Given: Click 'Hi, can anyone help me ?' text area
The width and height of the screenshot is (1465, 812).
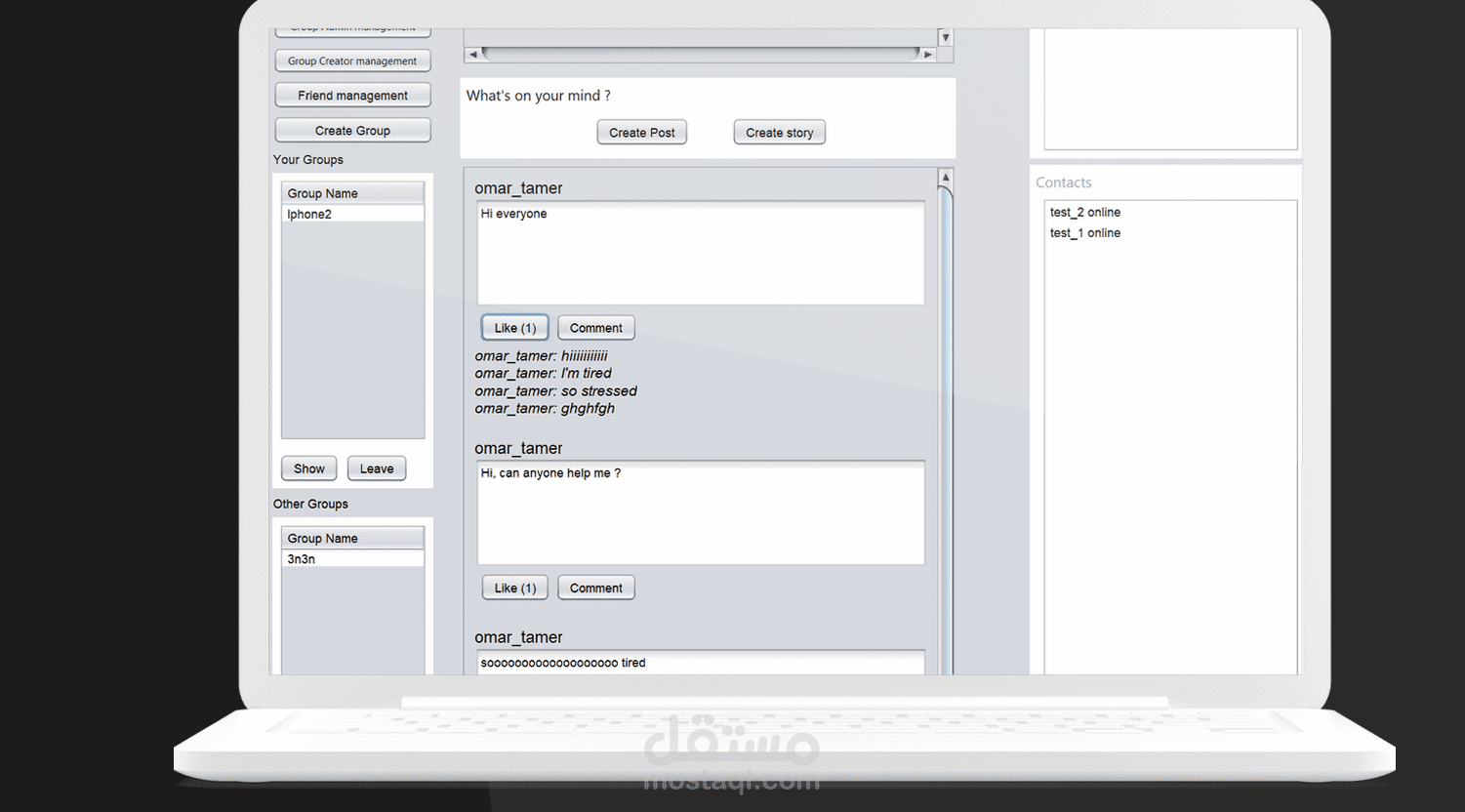Looking at the screenshot, I should 700,512.
